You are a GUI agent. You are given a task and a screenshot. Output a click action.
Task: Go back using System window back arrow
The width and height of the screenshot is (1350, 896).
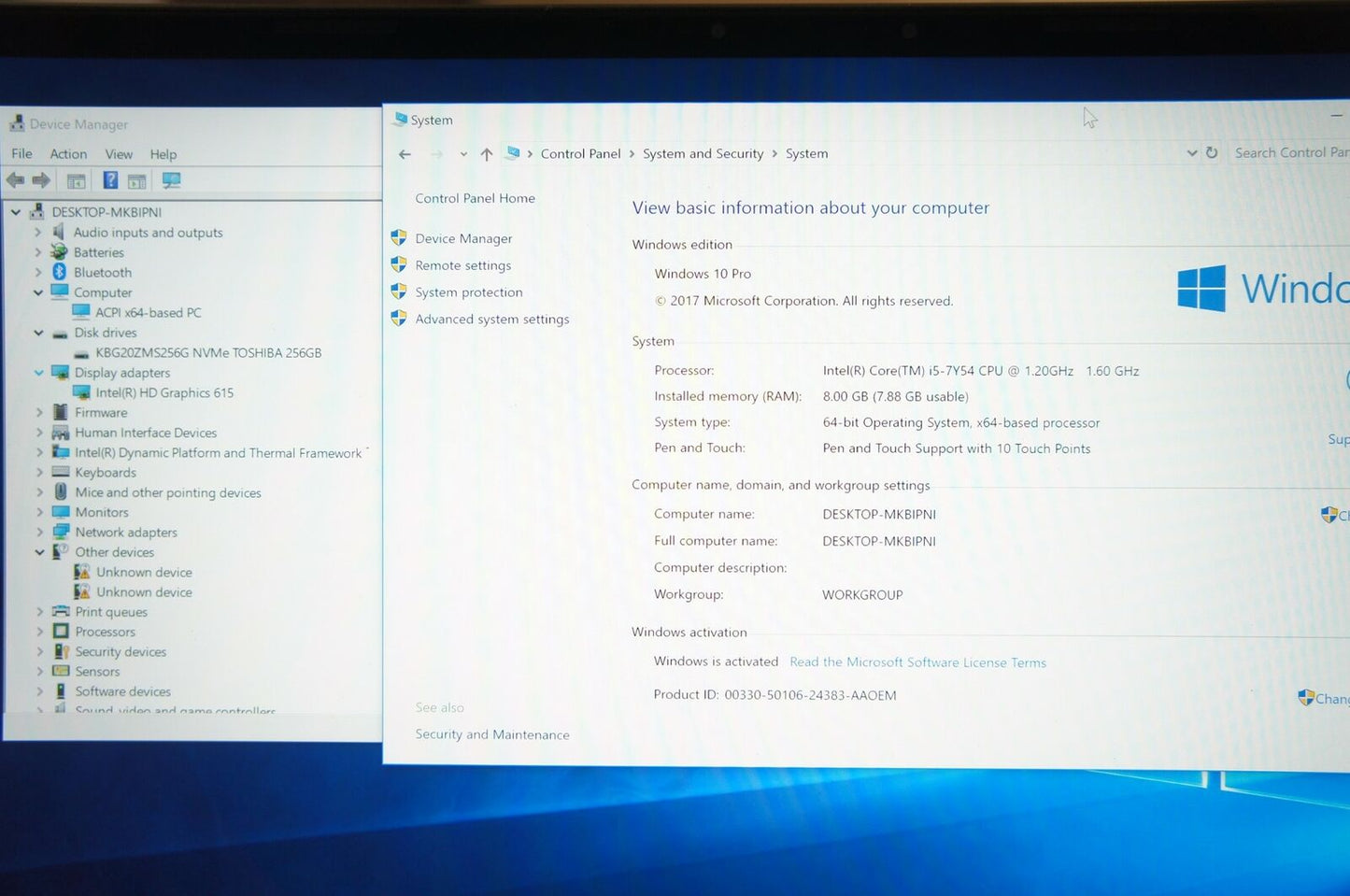(x=405, y=154)
